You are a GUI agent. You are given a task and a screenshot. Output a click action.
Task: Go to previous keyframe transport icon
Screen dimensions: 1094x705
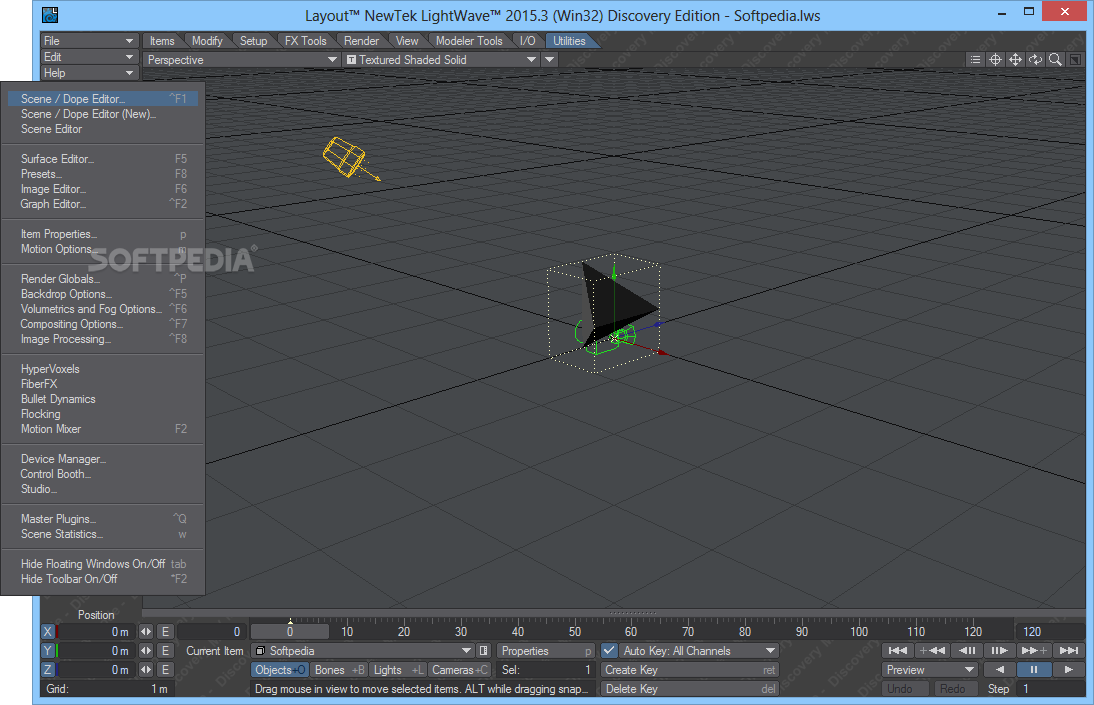[x=932, y=651]
